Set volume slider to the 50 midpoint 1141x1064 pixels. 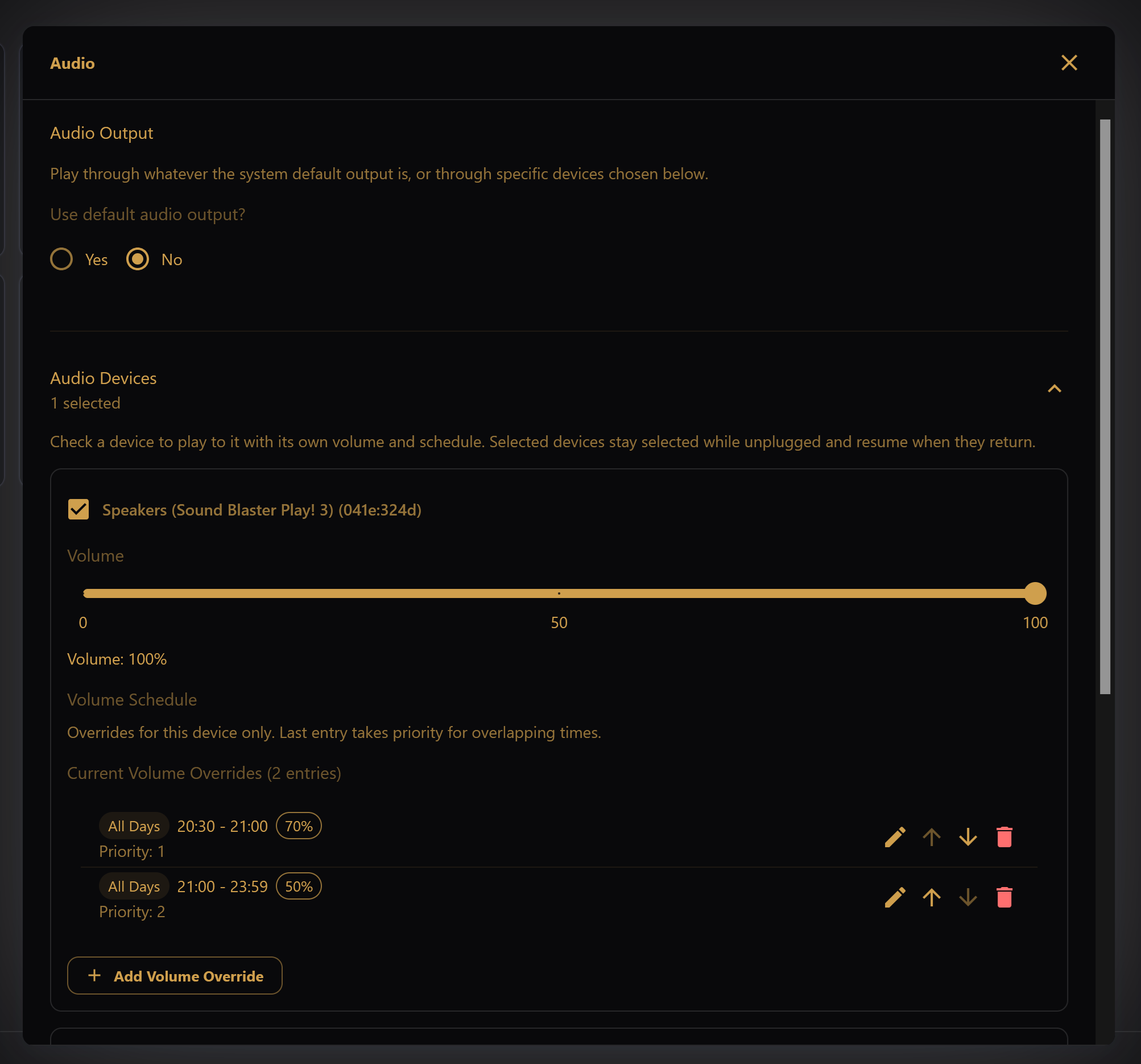pos(559,593)
